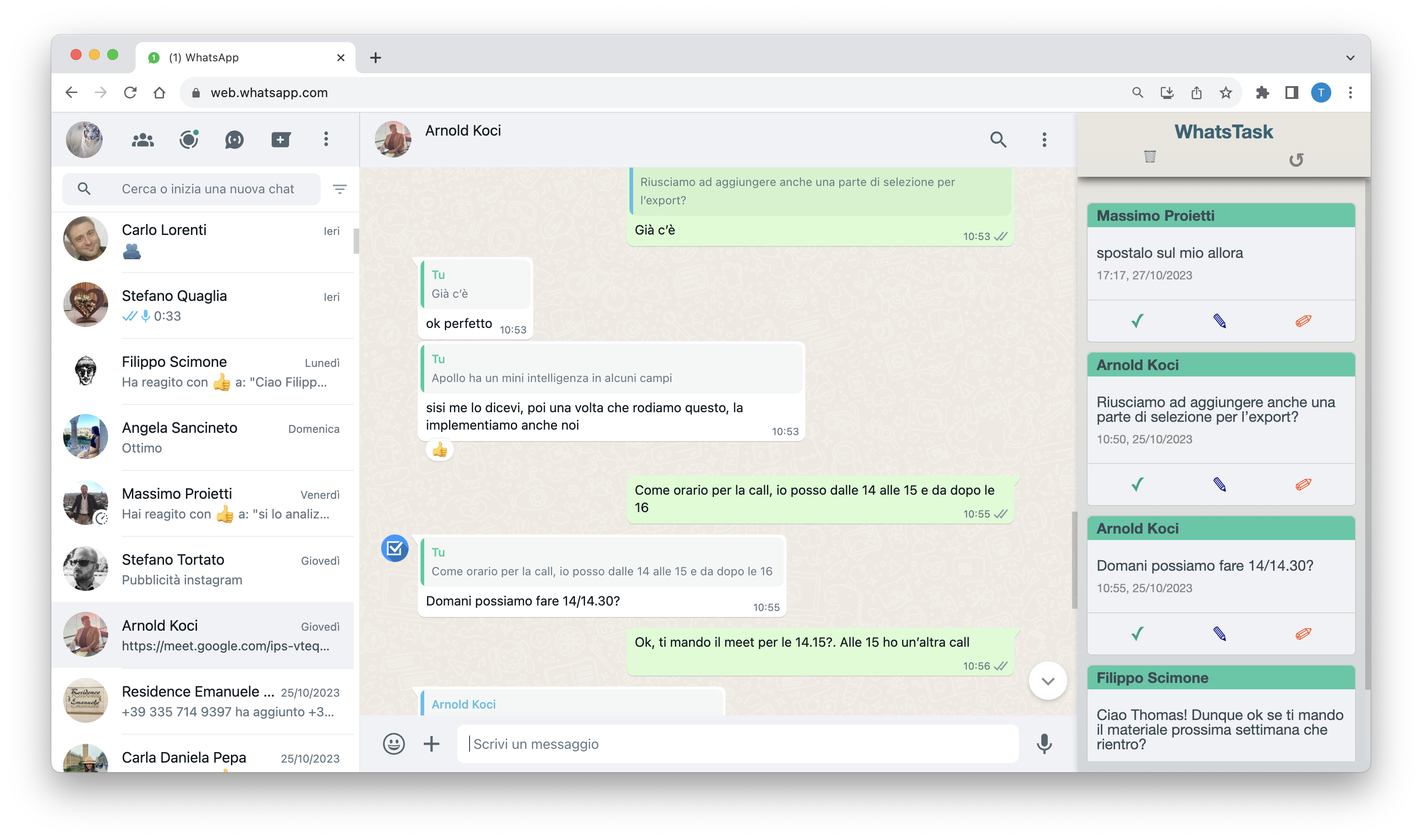Edit the 'Riusciamo ad aggiungere' task

click(x=1220, y=485)
